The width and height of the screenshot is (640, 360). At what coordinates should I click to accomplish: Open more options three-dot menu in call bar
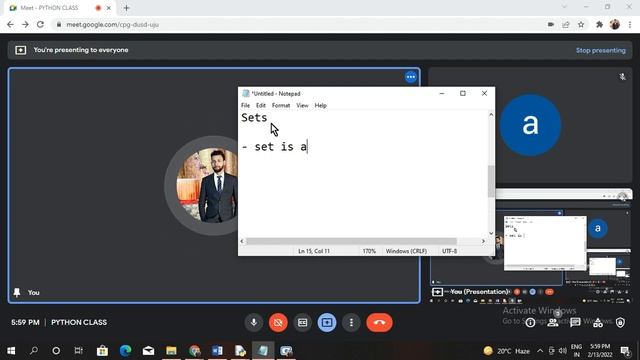click(x=351, y=322)
